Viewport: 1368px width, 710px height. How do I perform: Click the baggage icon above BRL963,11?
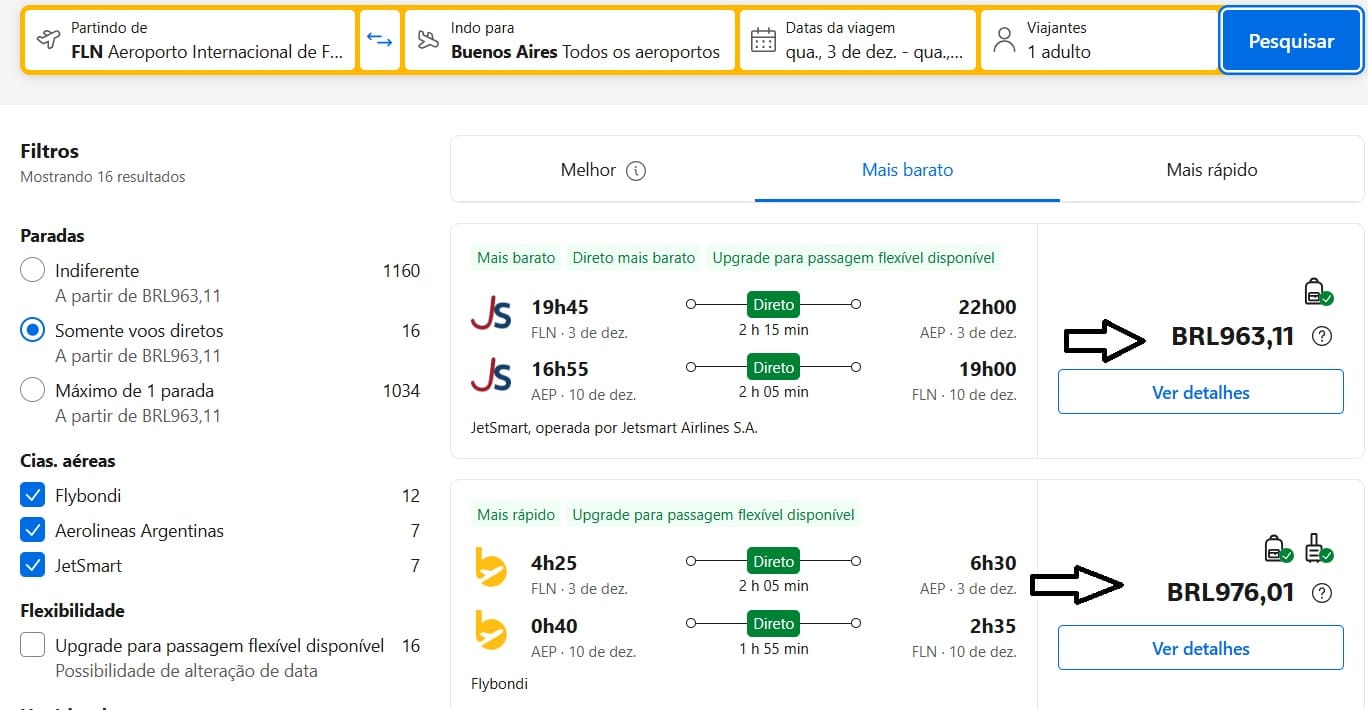click(1318, 292)
